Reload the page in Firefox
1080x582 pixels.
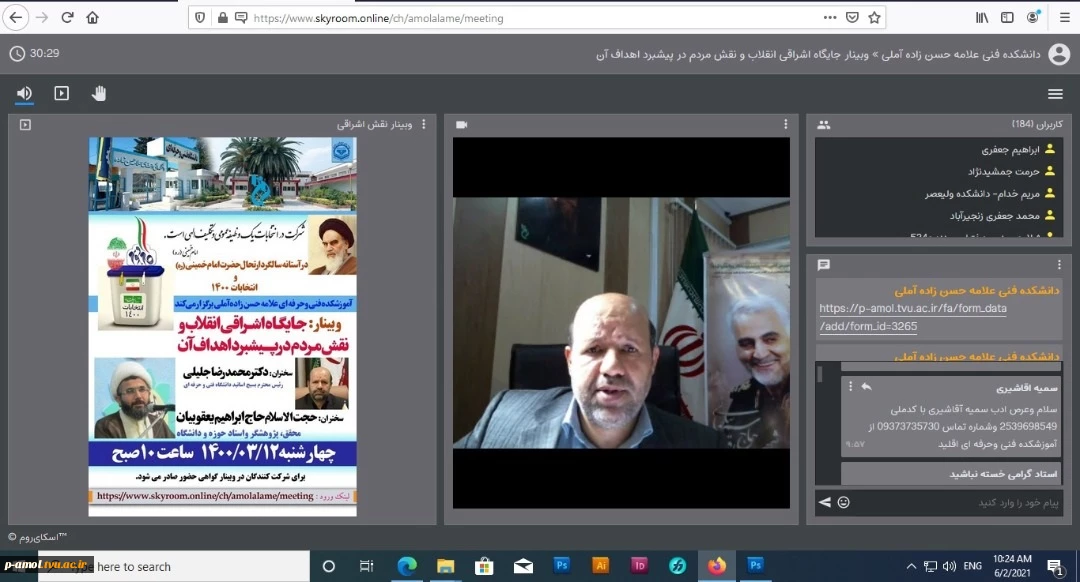pos(67,17)
